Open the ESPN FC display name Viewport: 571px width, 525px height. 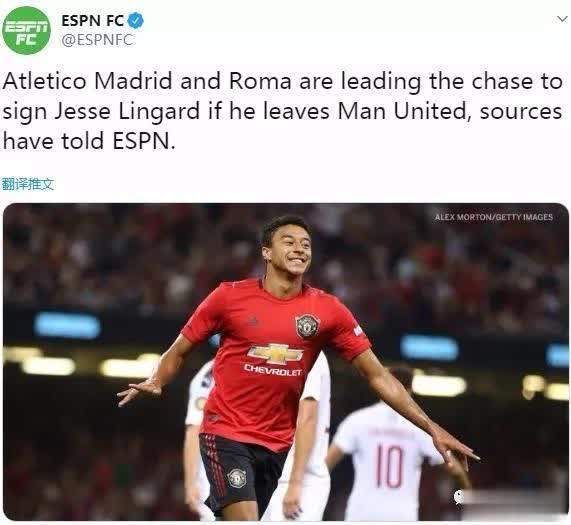93,21
